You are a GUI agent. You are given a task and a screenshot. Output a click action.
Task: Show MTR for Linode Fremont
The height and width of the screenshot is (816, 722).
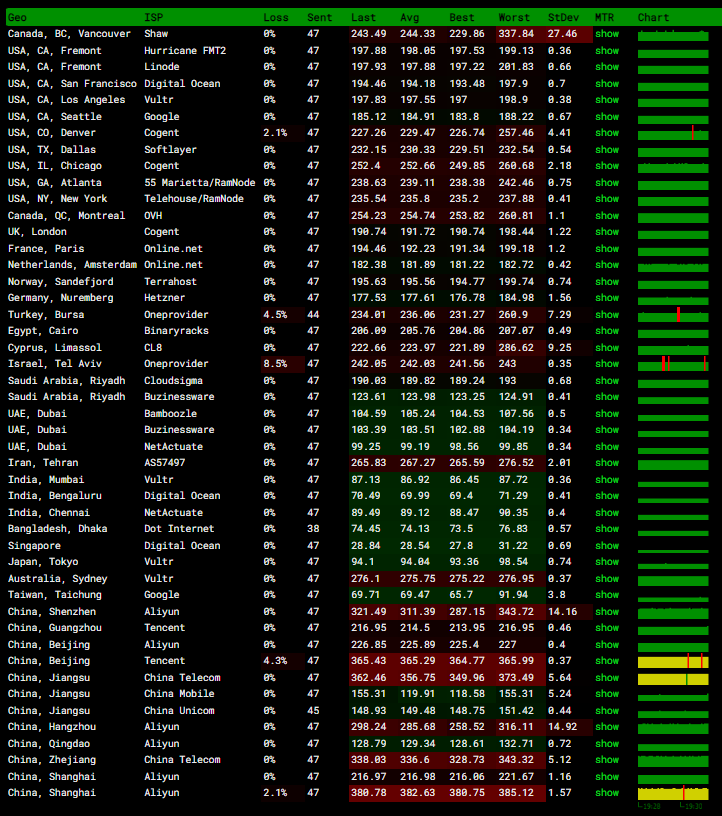(x=607, y=67)
